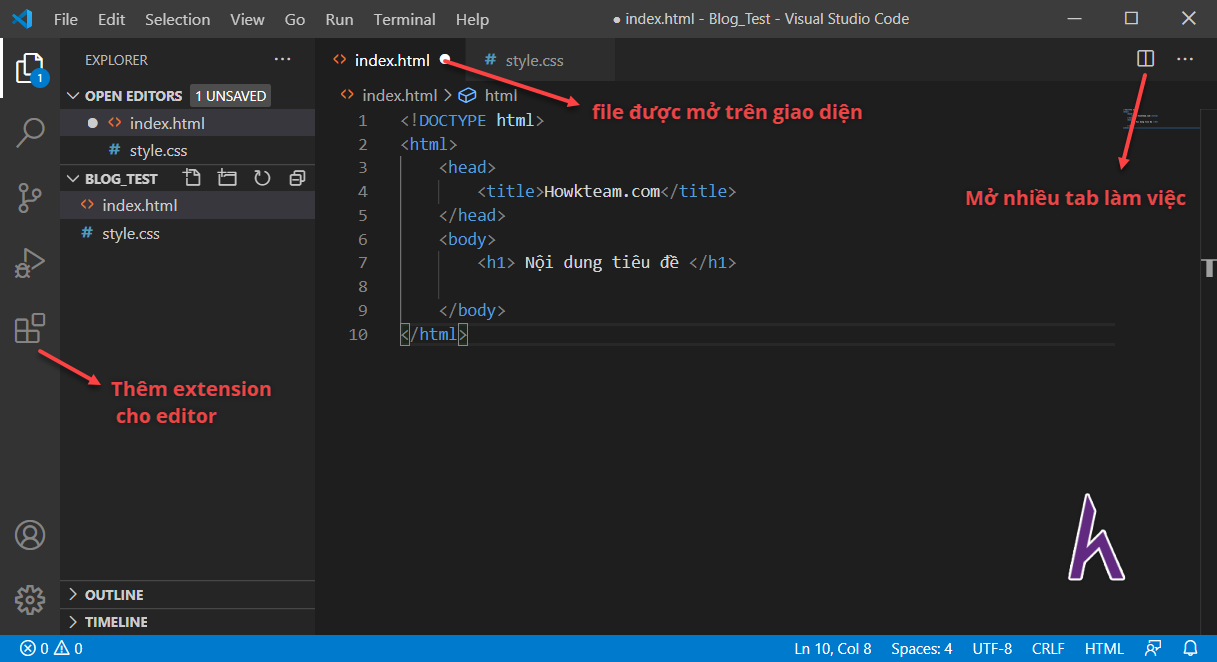Open the File menu
This screenshot has width=1217, height=662.
tap(66, 19)
